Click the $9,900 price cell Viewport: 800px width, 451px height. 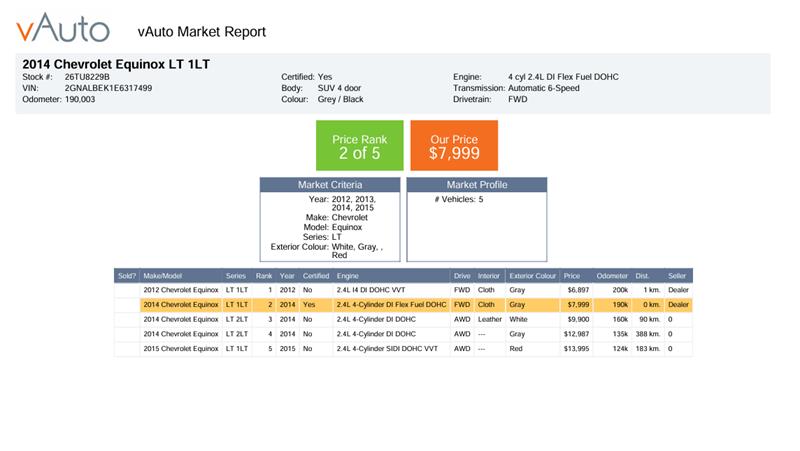578,319
